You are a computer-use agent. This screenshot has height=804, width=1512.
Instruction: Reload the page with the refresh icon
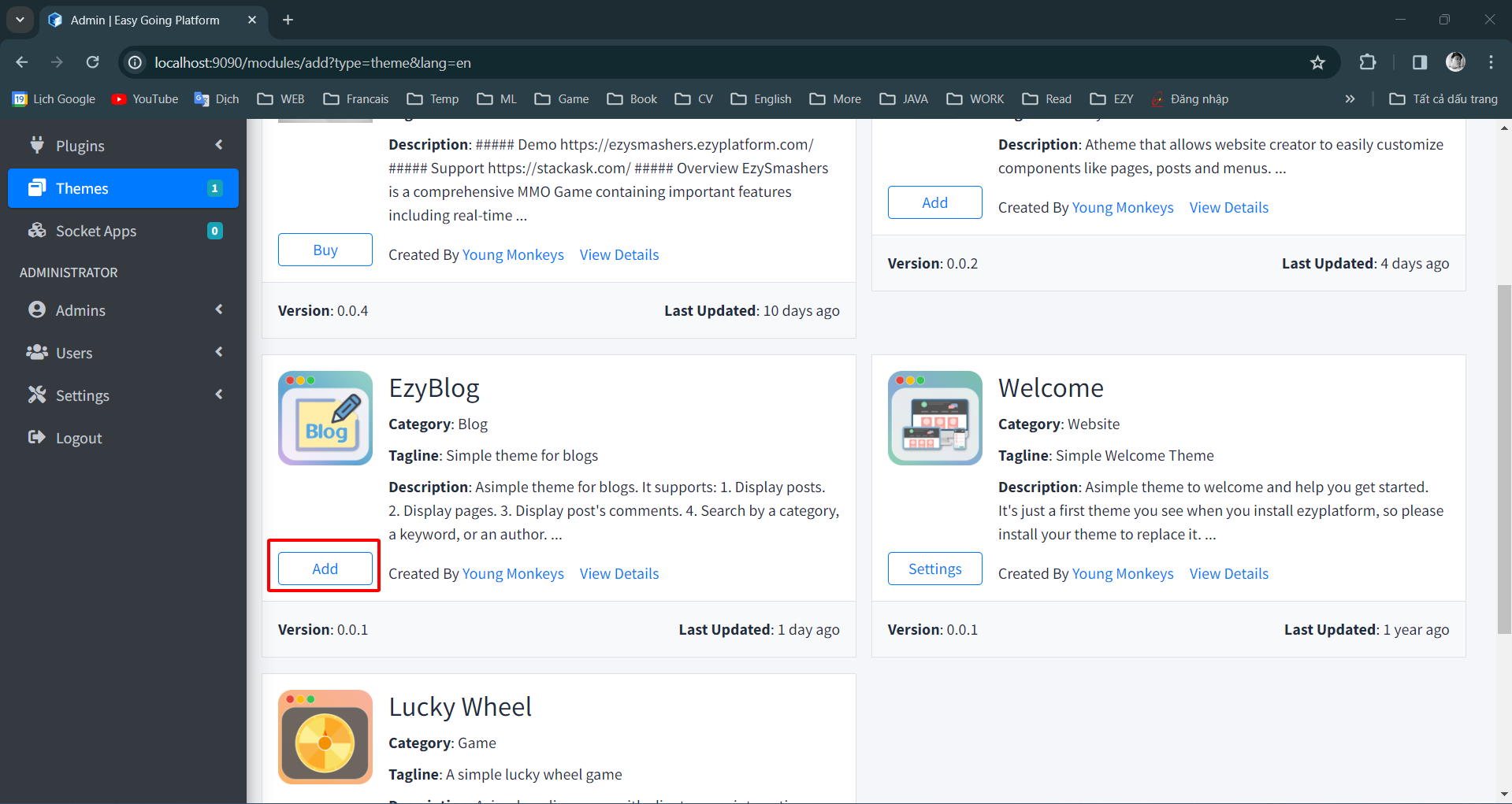(x=93, y=62)
